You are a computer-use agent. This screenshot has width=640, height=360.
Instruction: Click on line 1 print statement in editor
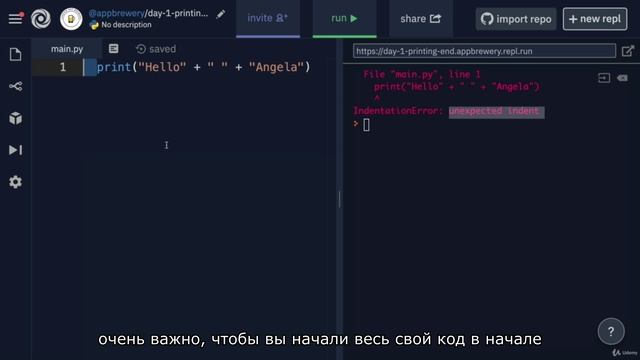pos(203,67)
